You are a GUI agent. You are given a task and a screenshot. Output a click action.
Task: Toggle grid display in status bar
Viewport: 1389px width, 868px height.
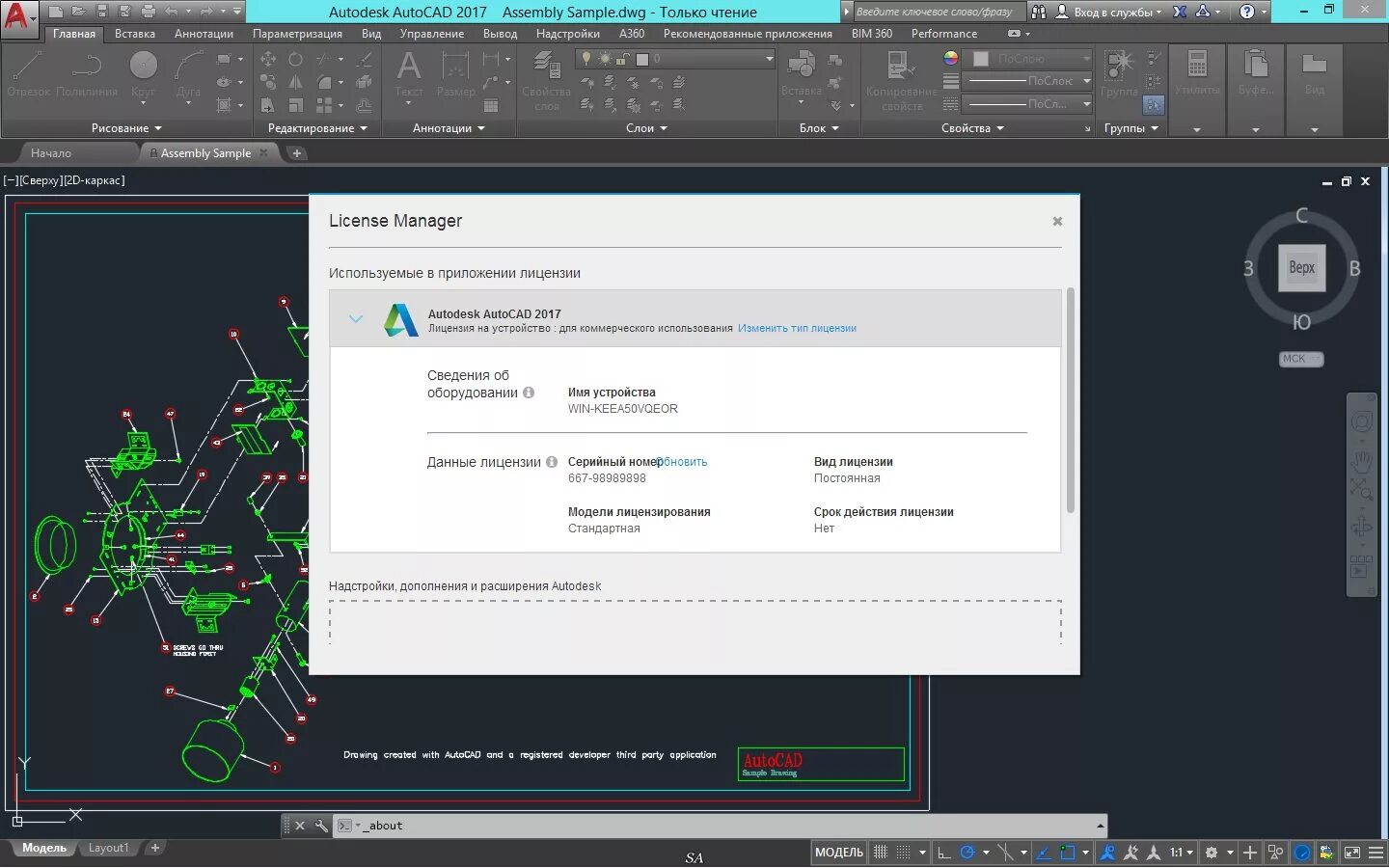(x=881, y=853)
